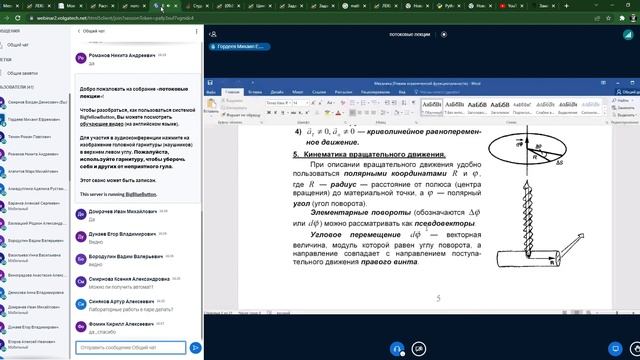The width and height of the screenshot is (640, 360).
Task: Click the browser address bar URL
Action: [x=116, y=18]
